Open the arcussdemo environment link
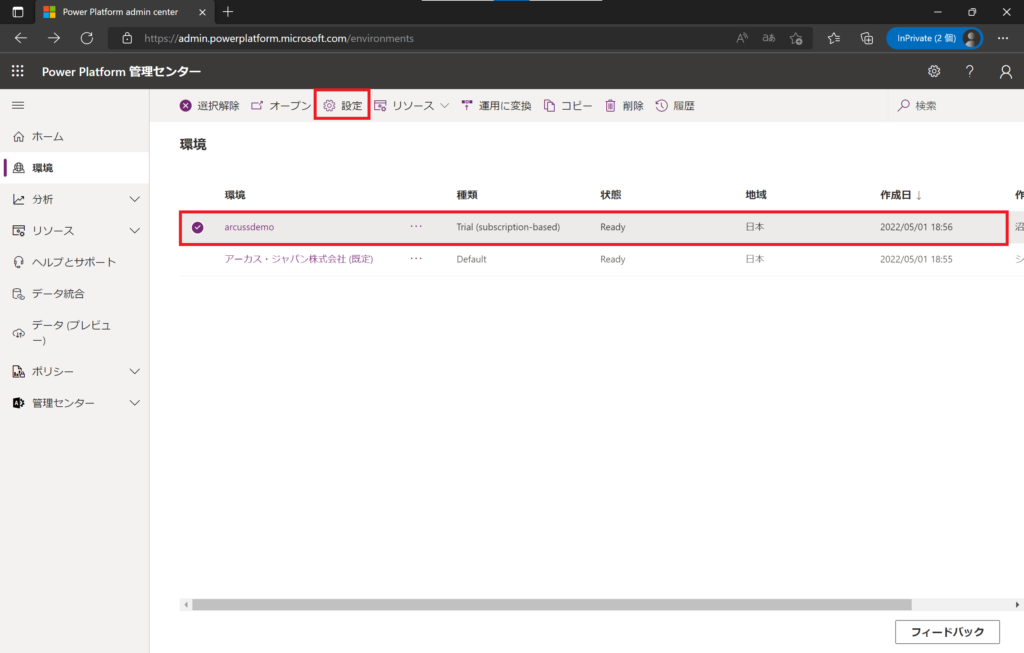Image resolution: width=1024 pixels, height=653 pixels. click(x=249, y=227)
